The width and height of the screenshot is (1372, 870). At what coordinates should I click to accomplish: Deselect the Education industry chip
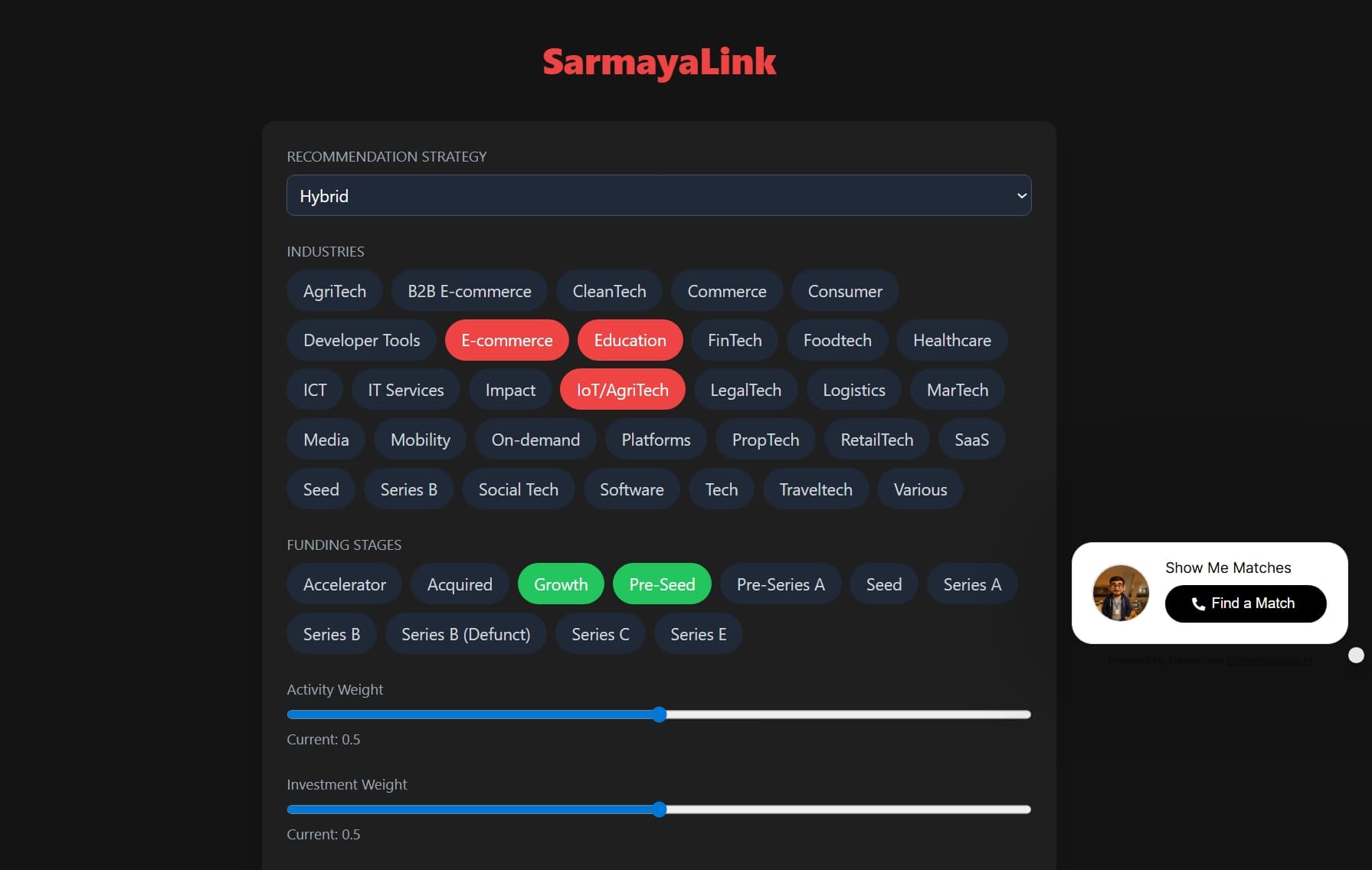(630, 340)
